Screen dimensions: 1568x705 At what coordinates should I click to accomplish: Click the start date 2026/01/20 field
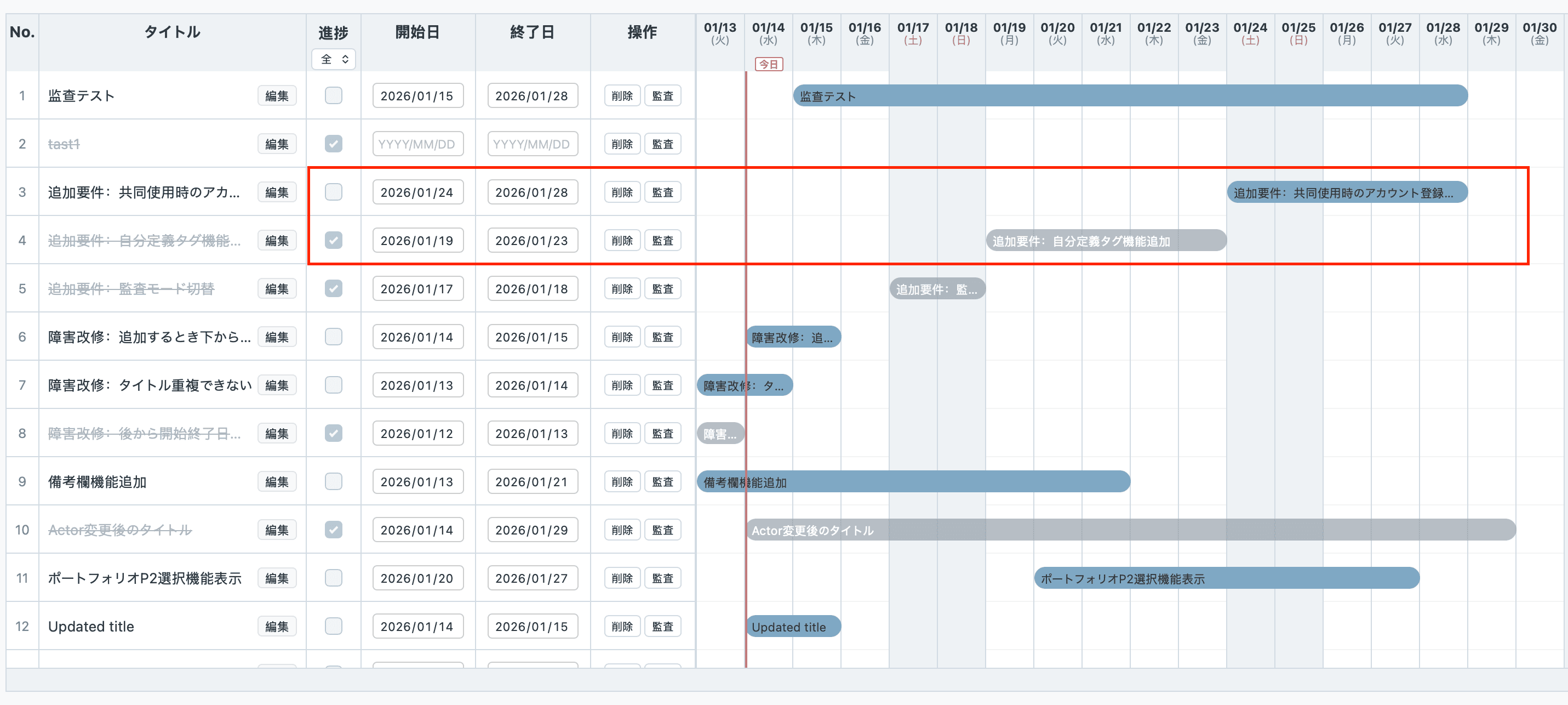point(417,578)
